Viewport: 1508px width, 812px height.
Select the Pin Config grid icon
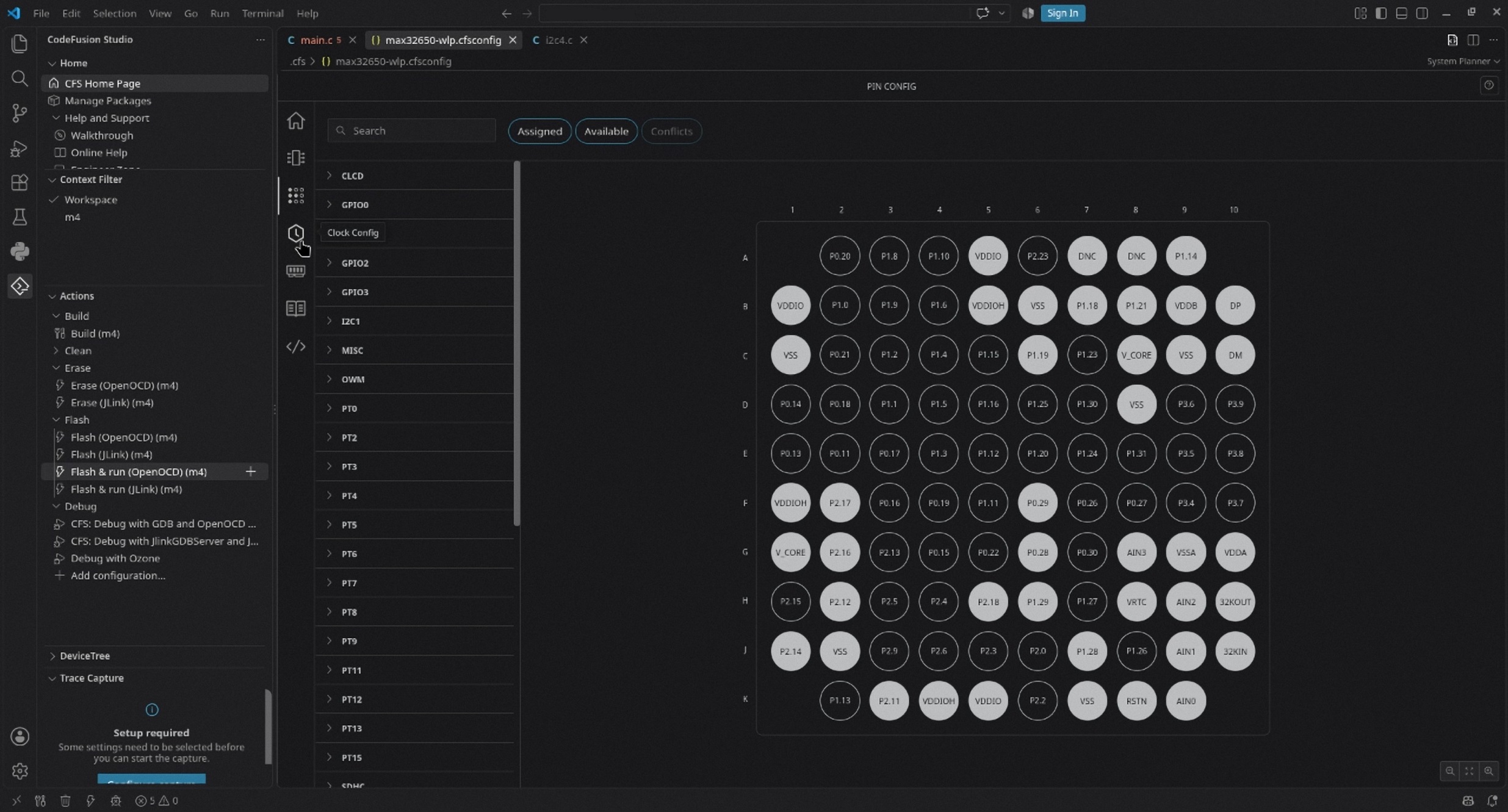pyautogui.click(x=296, y=195)
